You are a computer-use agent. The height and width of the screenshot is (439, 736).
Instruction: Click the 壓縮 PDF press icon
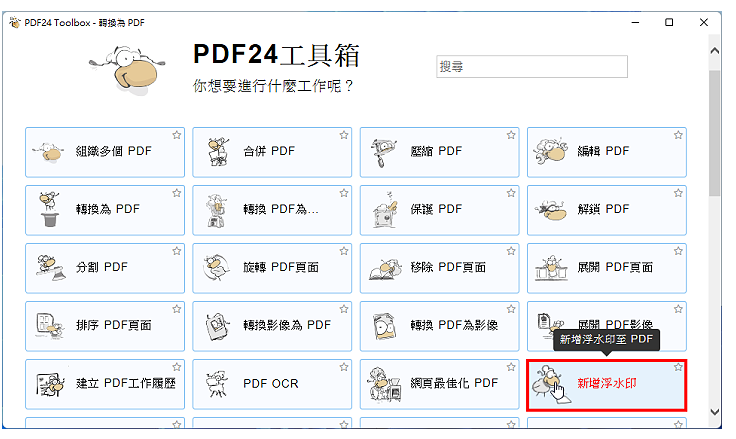point(383,153)
